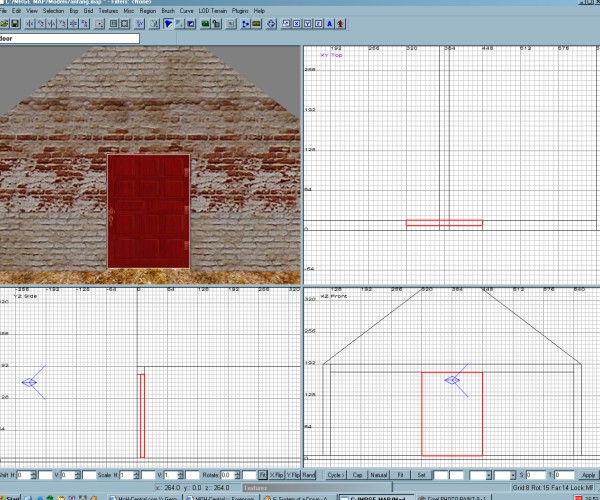Click the Rotate value field
Image resolution: width=600 pixels, height=500 pixels.
[227, 475]
